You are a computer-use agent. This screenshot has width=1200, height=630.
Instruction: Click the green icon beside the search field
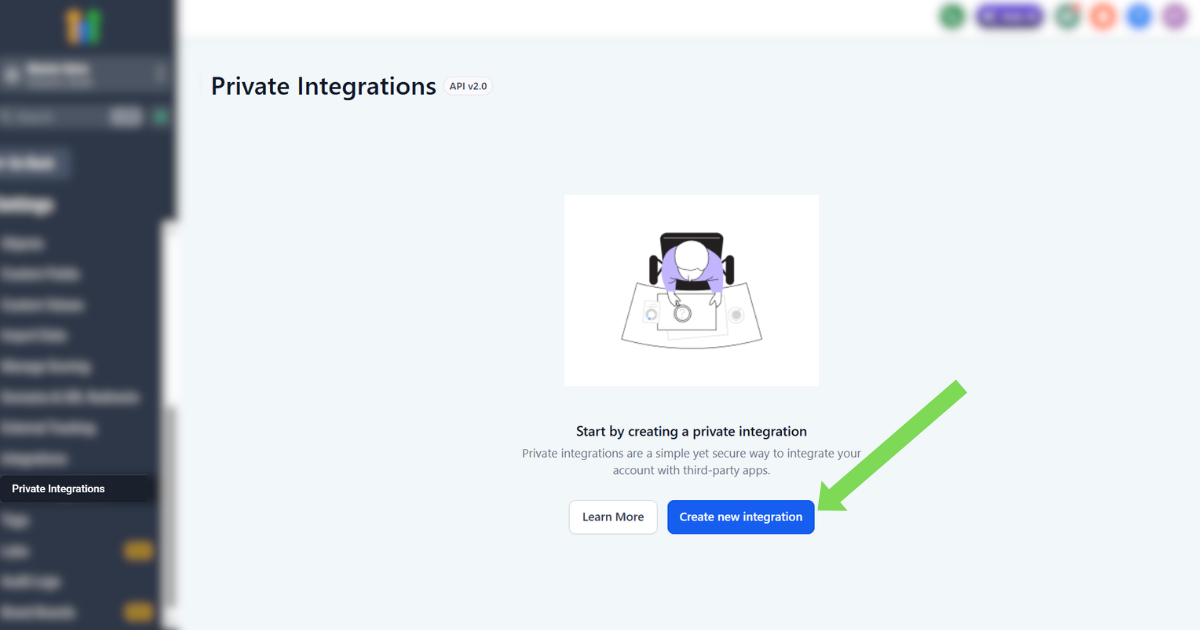point(160,117)
